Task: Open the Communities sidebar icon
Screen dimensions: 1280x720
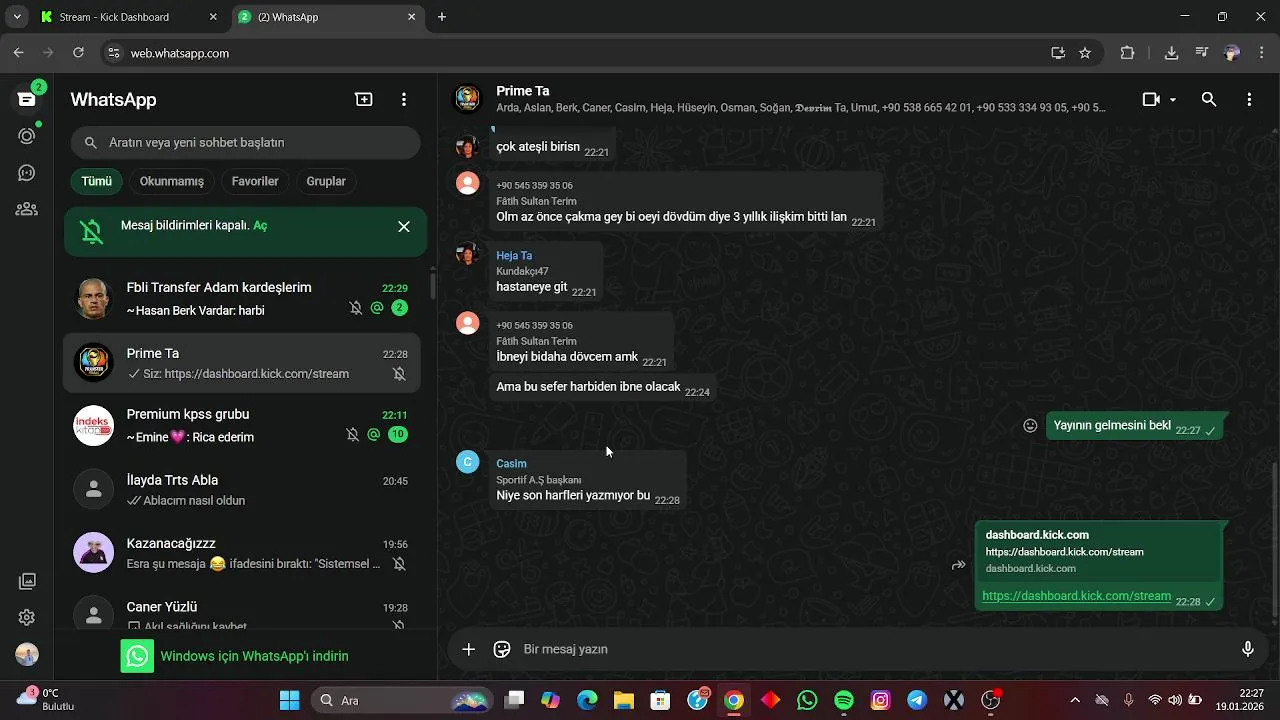Action: pos(27,209)
